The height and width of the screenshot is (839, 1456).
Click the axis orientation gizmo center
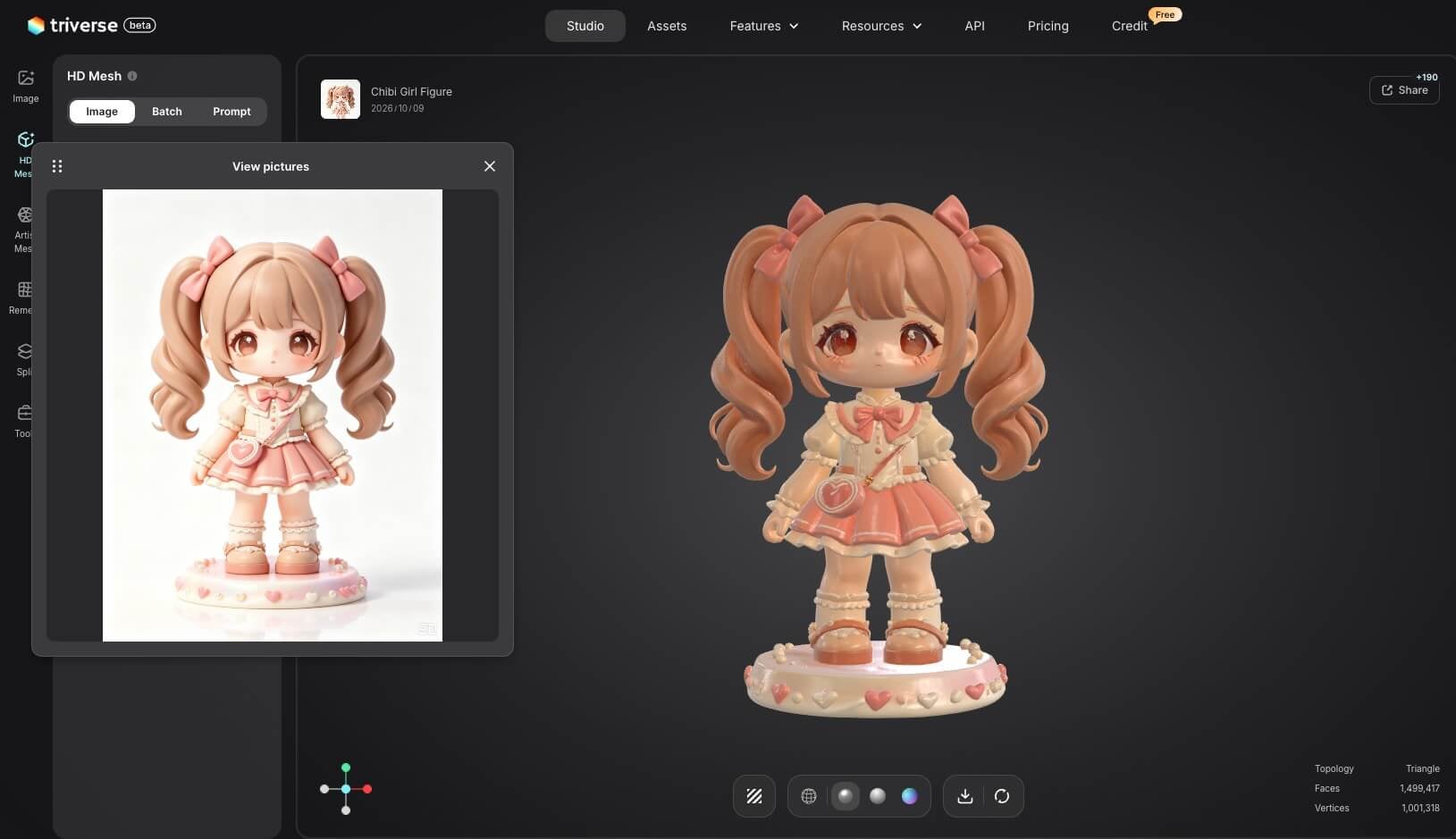(x=346, y=789)
